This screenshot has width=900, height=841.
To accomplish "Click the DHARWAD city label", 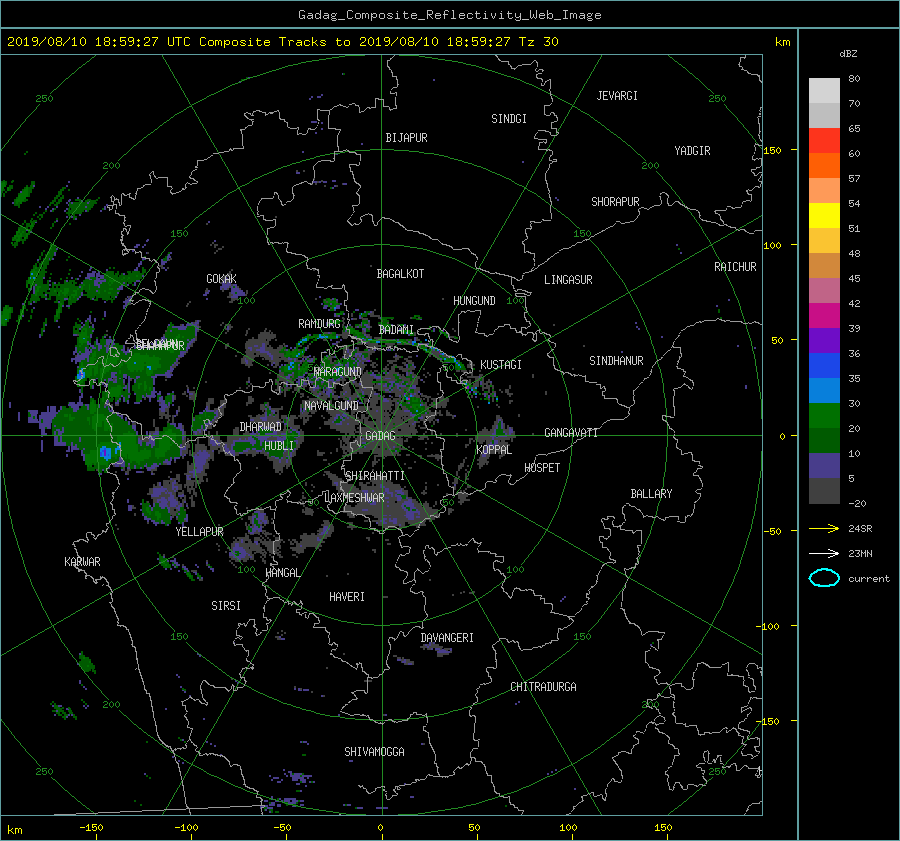I will 261,427.
